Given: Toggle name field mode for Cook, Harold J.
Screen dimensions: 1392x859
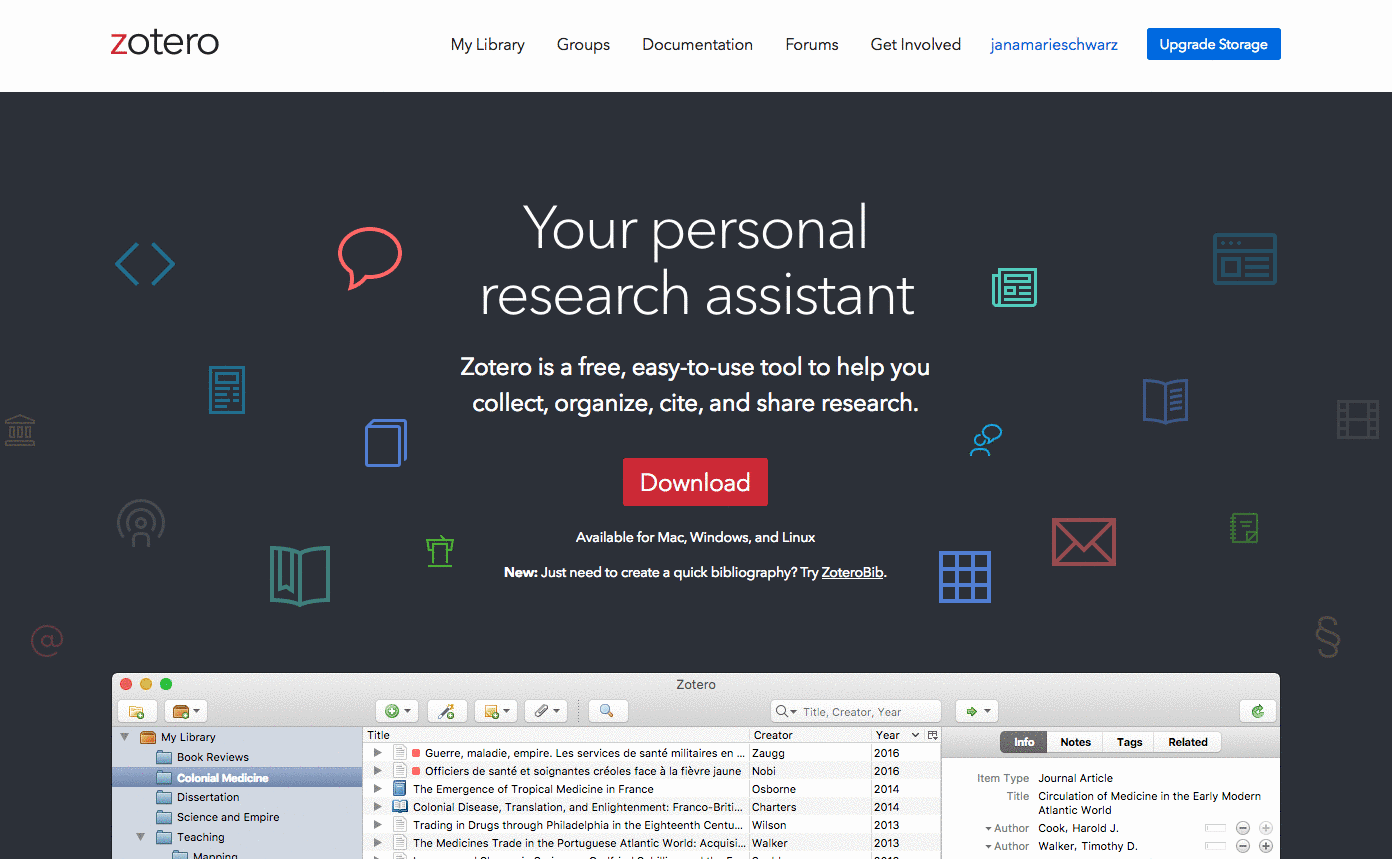Looking at the screenshot, I should (1216, 828).
